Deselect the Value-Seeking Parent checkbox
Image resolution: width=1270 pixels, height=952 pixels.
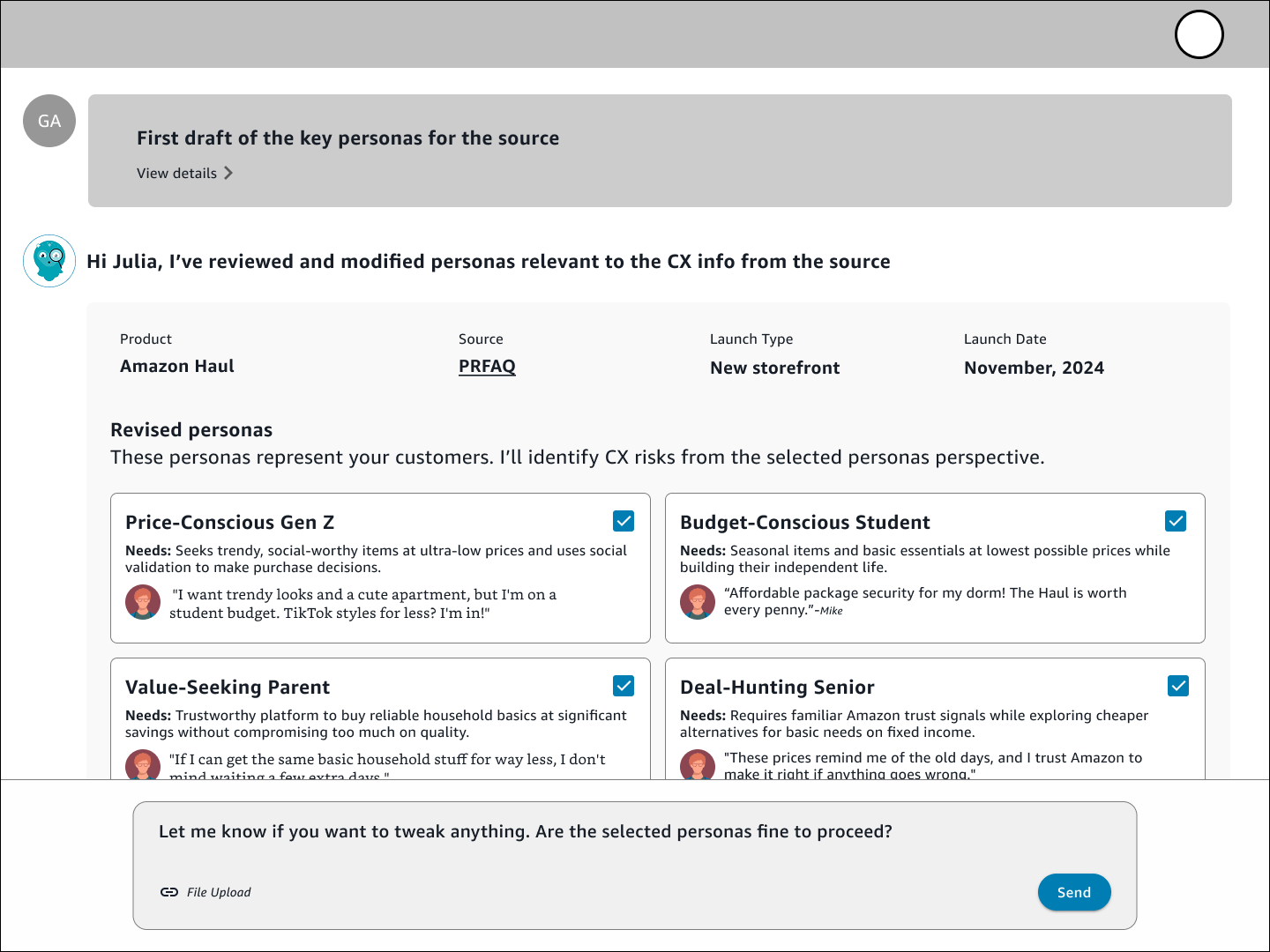click(x=624, y=686)
